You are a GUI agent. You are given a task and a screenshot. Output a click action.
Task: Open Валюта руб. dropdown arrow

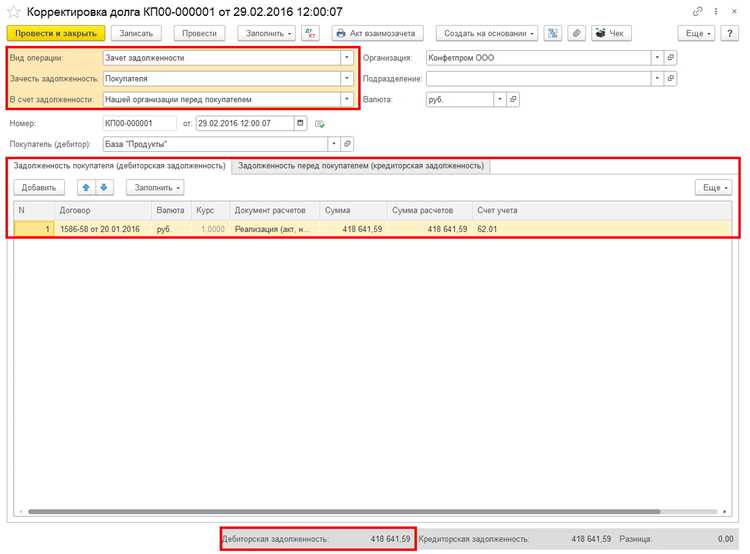[x=500, y=99]
